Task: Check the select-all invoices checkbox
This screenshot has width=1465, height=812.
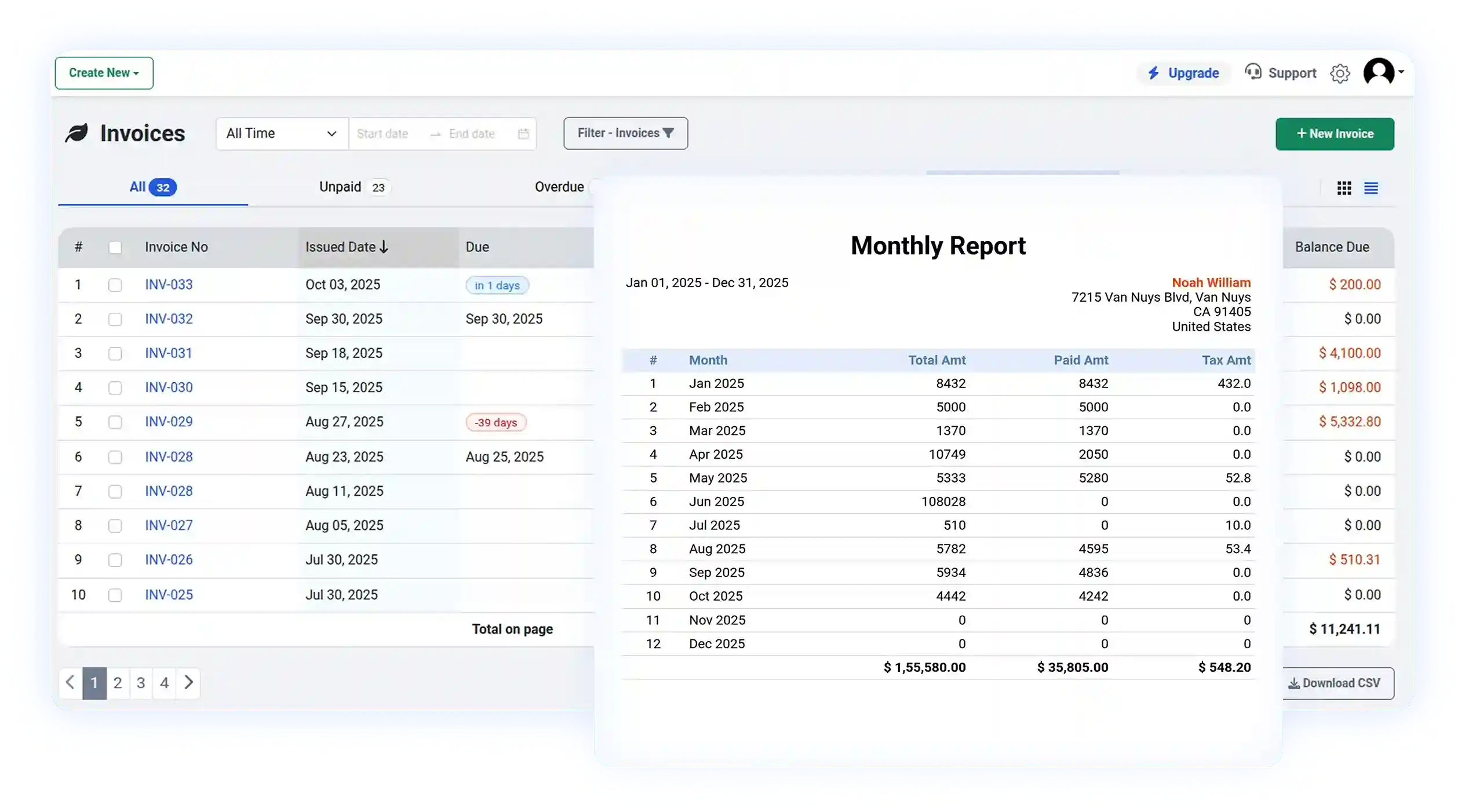Action: tap(116, 247)
